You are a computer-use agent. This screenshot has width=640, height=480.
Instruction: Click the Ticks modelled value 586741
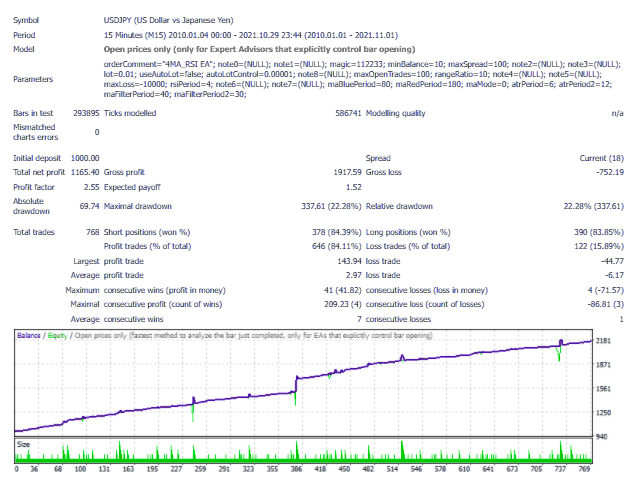(x=348, y=113)
